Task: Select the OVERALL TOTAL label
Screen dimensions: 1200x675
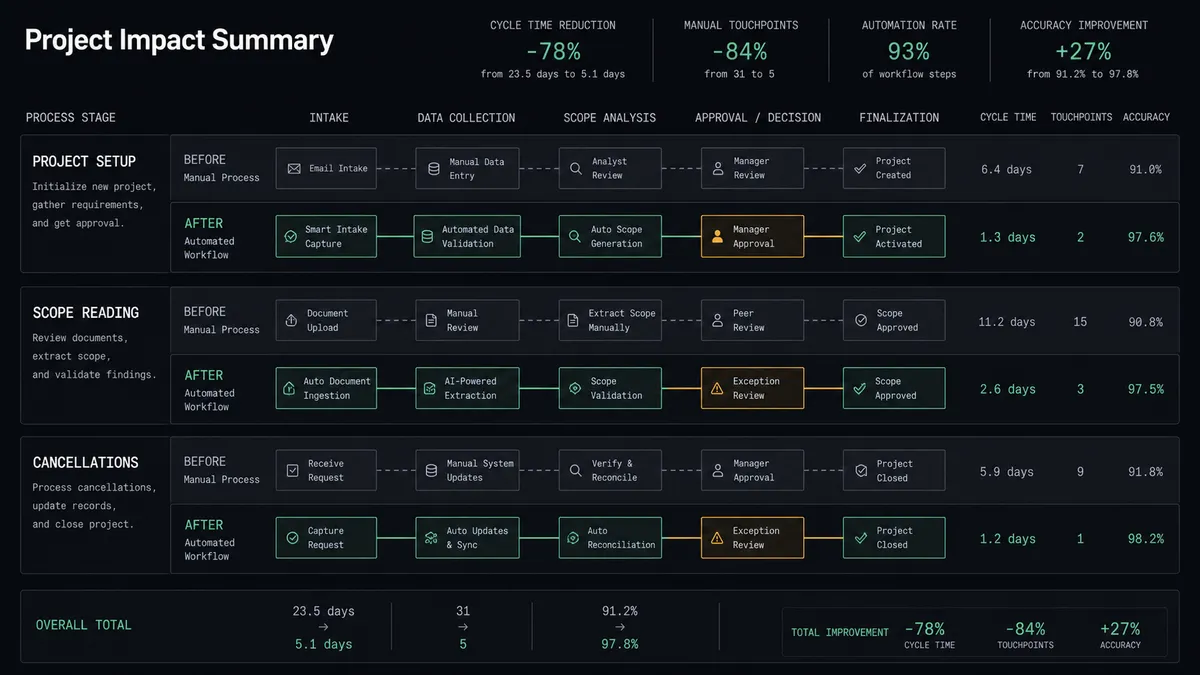Action: click(x=83, y=625)
